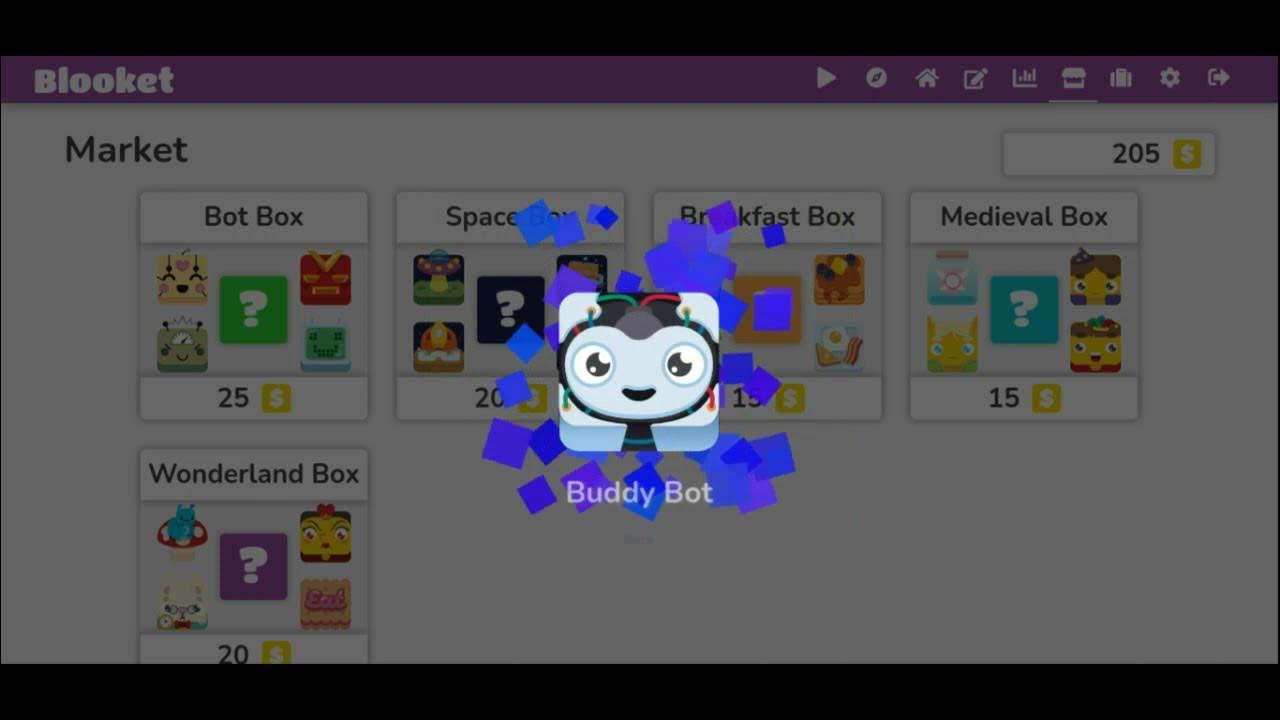Image resolution: width=1280 pixels, height=720 pixels.
Task: Click the Logout arrow icon
Action: click(x=1219, y=78)
